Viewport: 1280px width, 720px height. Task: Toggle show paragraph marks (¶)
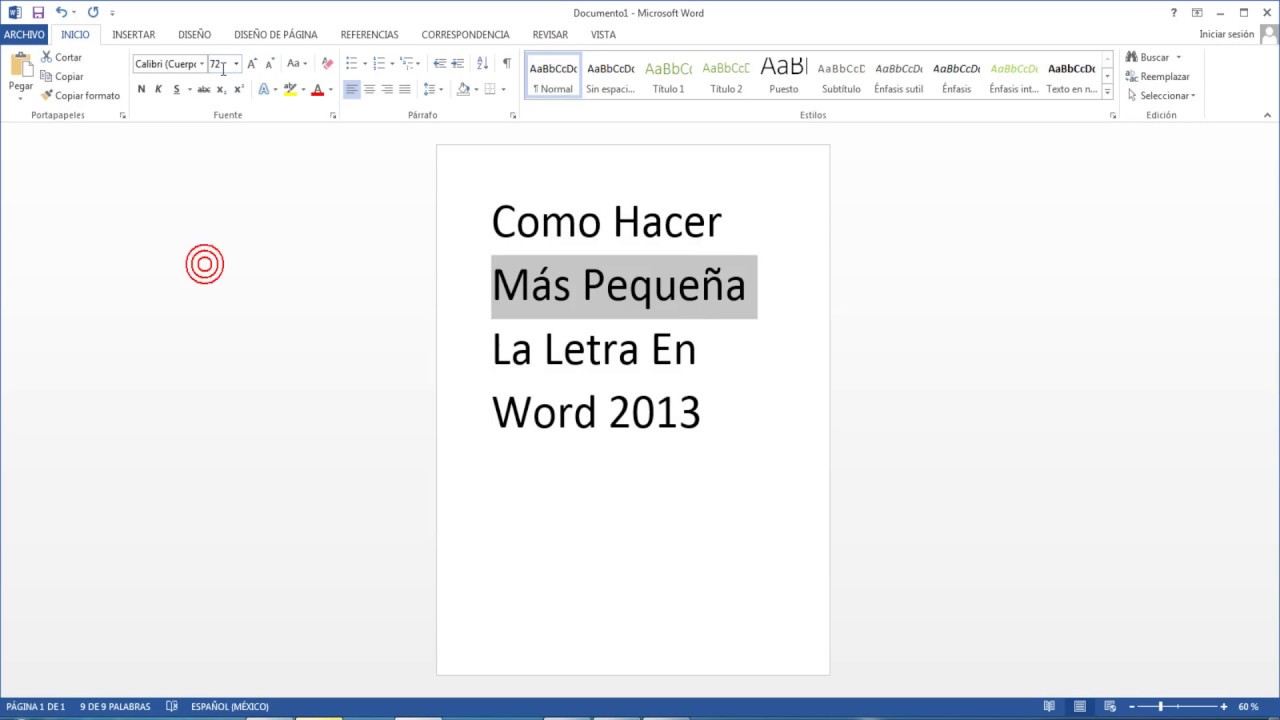(507, 64)
